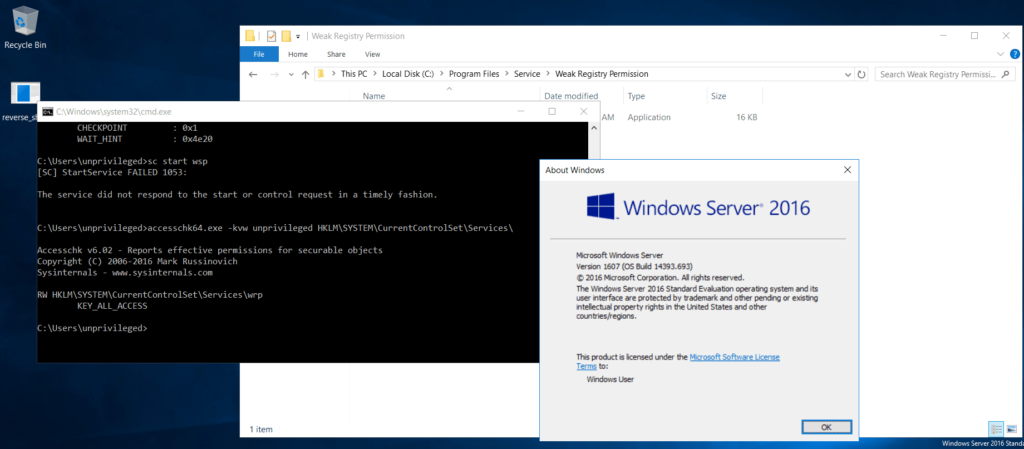The width and height of the screenshot is (1024, 449).
Task: Select This PC in the breadcrumb path
Action: (x=354, y=74)
